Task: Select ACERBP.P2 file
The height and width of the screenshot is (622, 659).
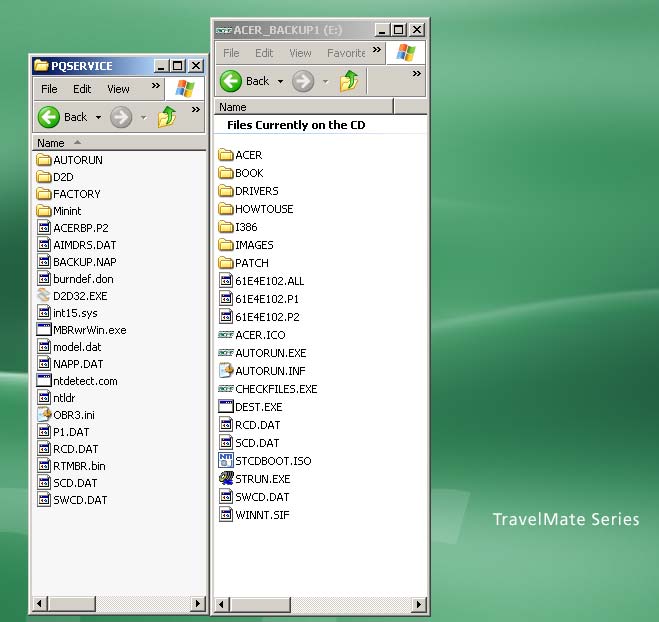Action: [x=73, y=228]
